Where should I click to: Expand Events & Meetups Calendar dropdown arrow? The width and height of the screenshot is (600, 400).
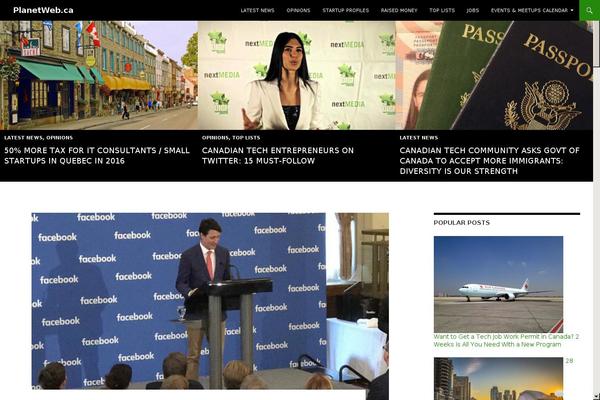click(x=572, y=10)
